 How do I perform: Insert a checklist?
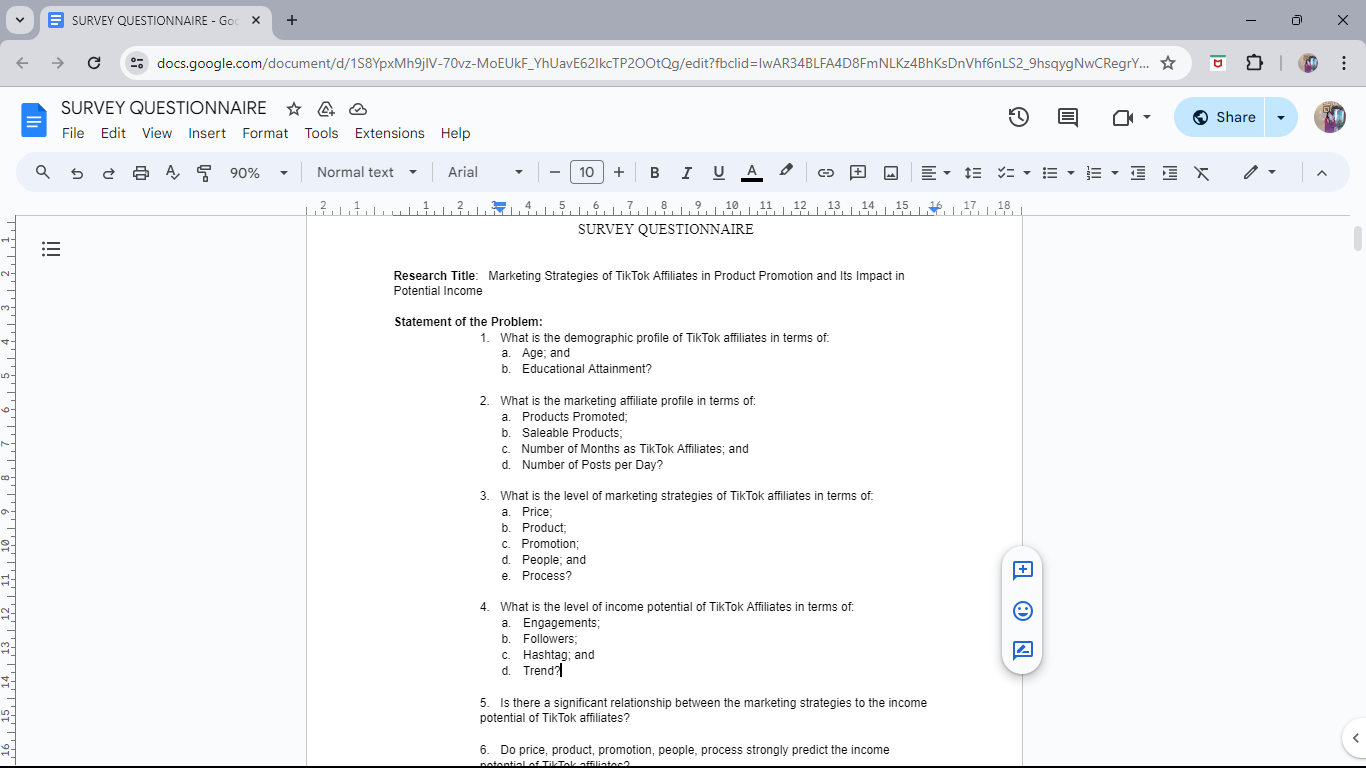click(1006, 173)
